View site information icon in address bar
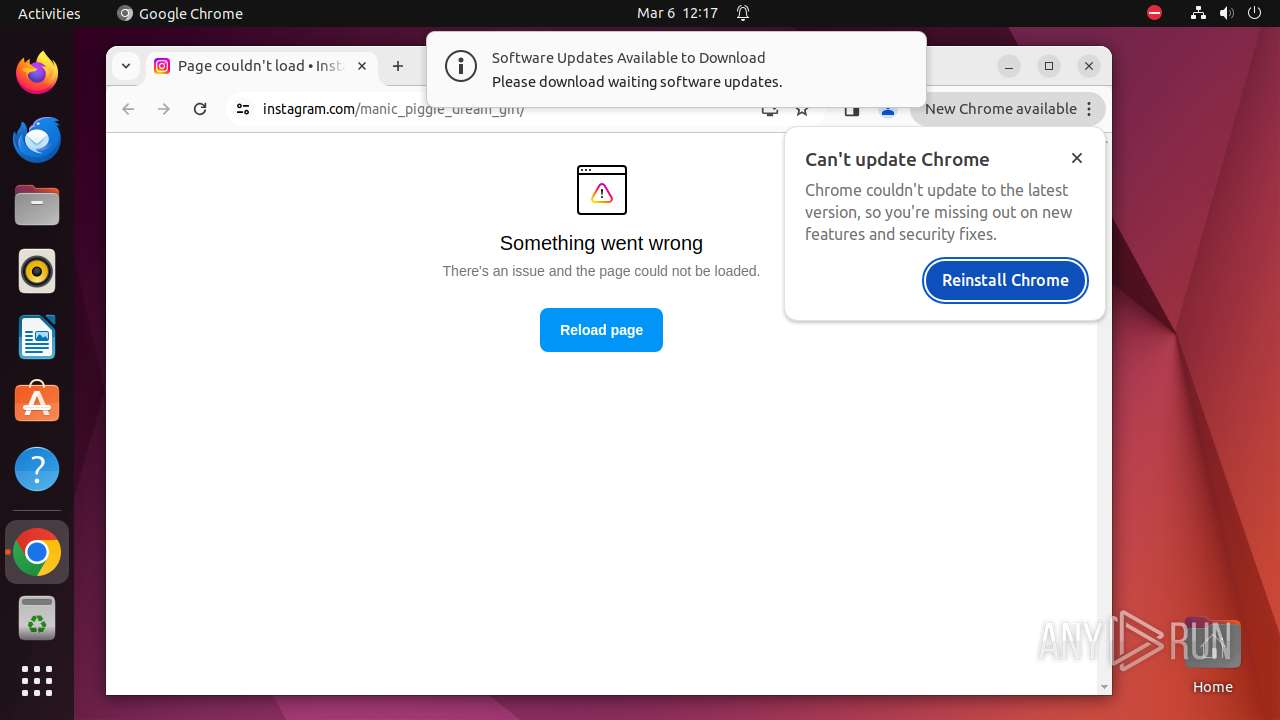 pos(242,109)
